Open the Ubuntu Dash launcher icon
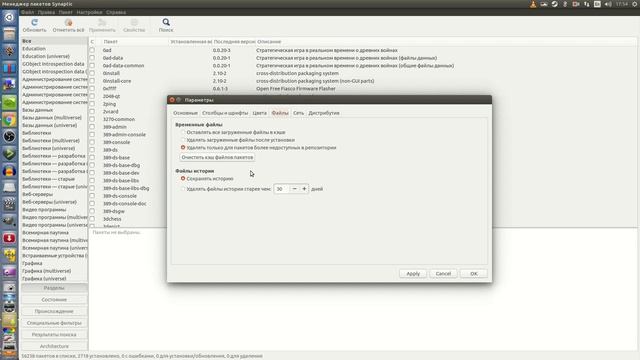 pos(9,17)
